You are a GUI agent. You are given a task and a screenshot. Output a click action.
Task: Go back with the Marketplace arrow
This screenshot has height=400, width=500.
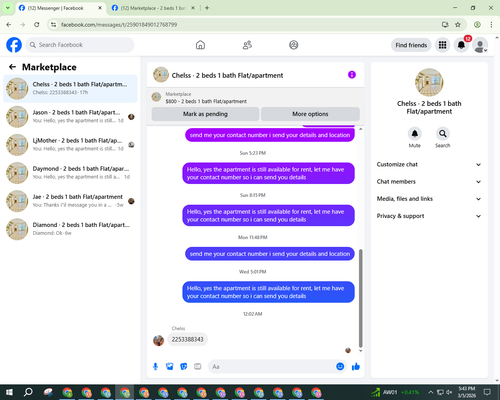tap(12, 67)
